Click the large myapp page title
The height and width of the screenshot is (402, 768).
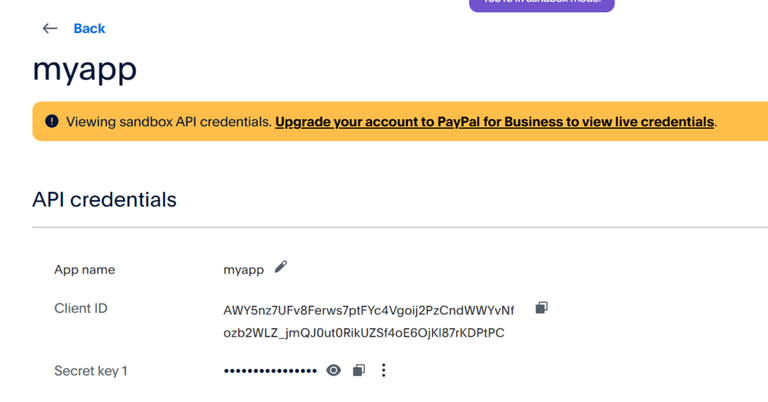point(85,69)
